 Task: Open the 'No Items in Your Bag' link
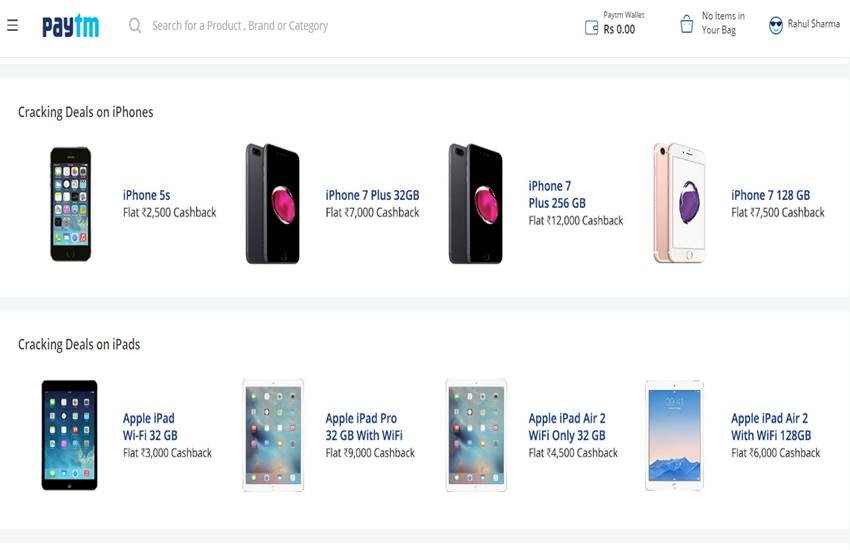click(x=722, y=23)
